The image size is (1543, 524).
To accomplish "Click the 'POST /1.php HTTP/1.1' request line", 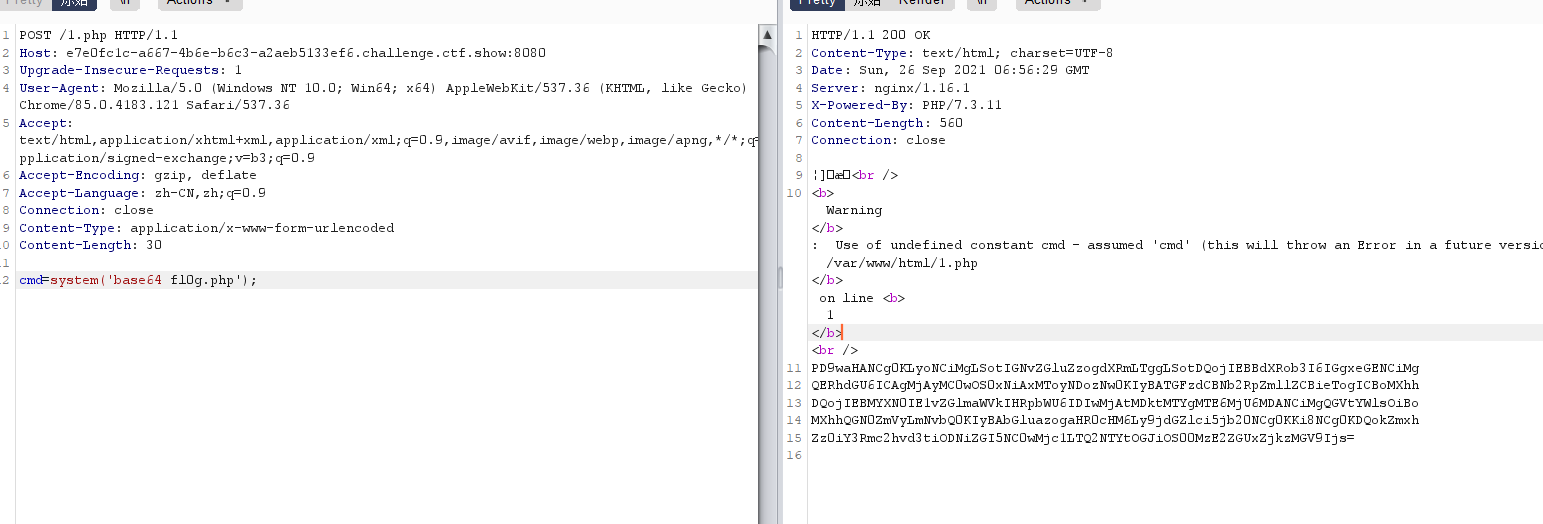I will pos(99,35).
